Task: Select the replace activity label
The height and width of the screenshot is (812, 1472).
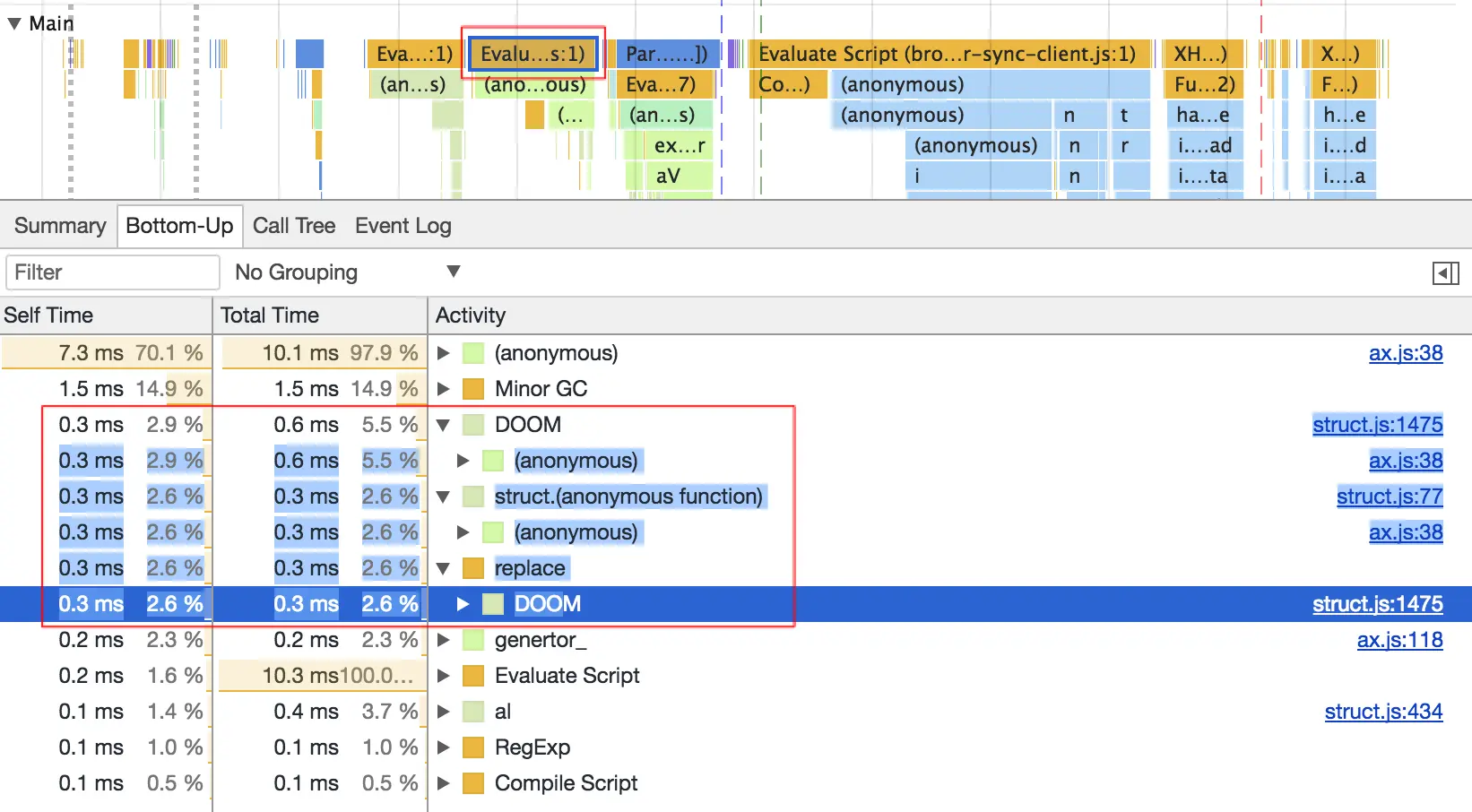Action: click(x=530, y=568)
